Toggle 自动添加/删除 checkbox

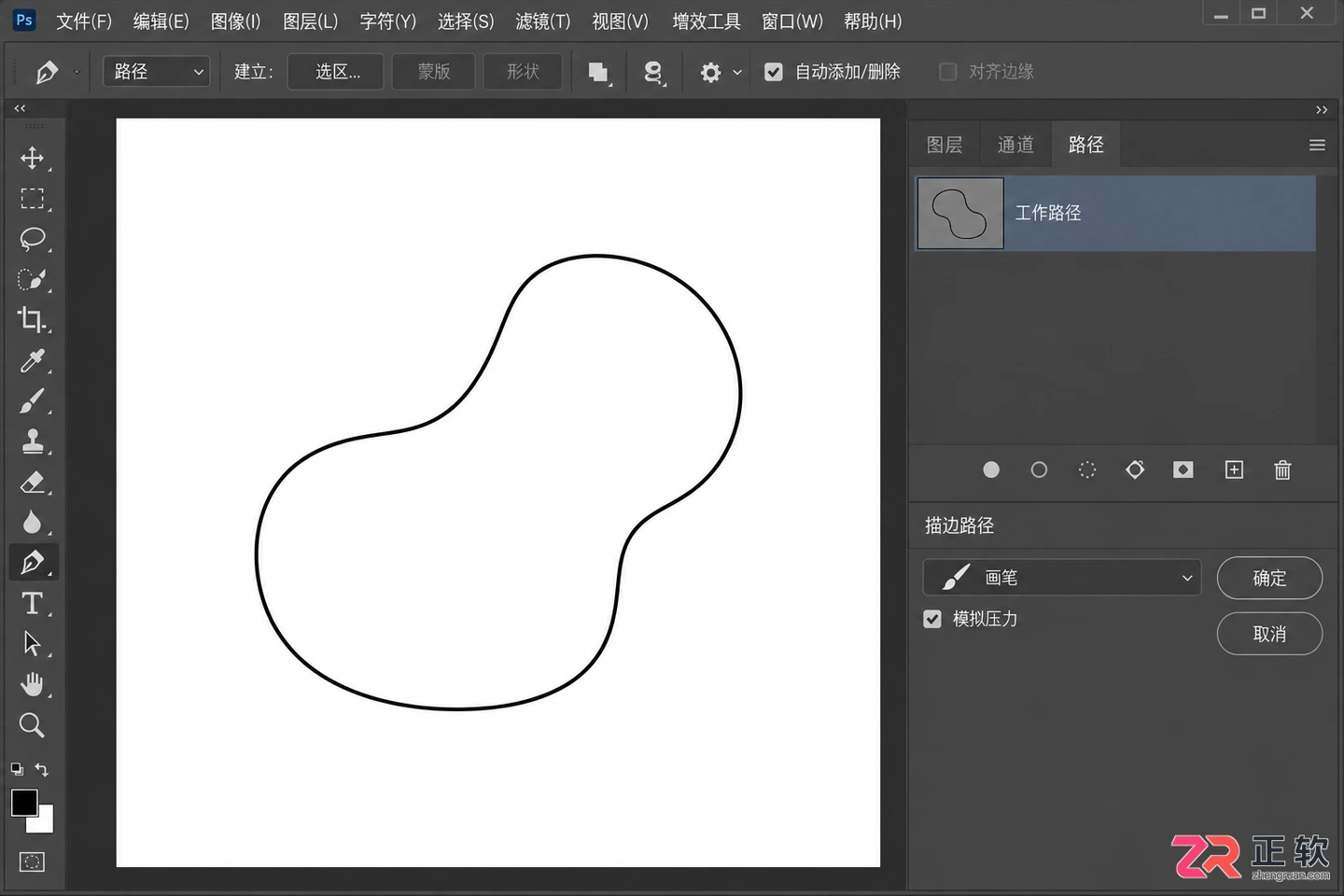click(x=774, y=72)
